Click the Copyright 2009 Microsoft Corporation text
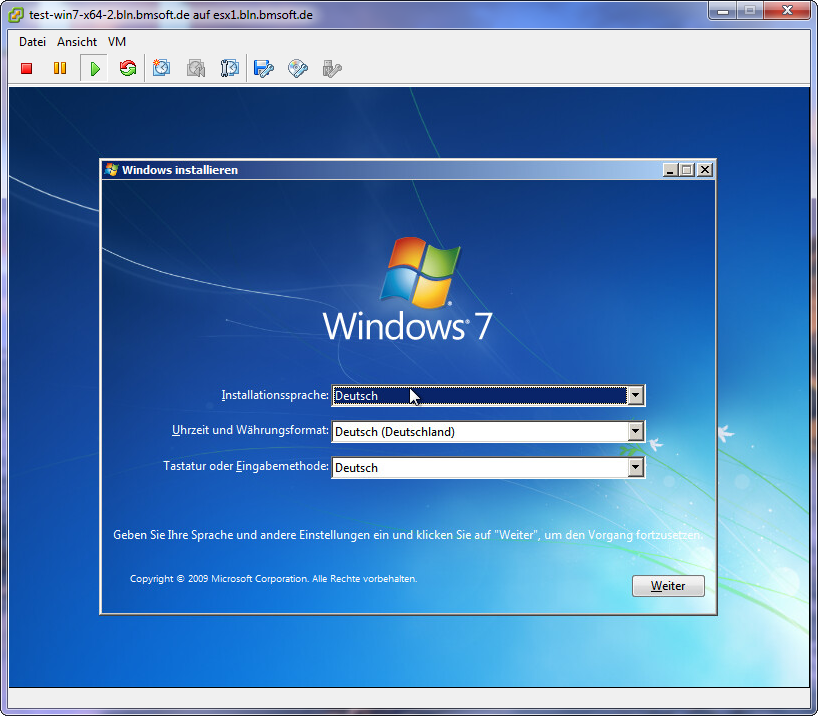This screenshot has width=818, height=716. tap(273, 579)
